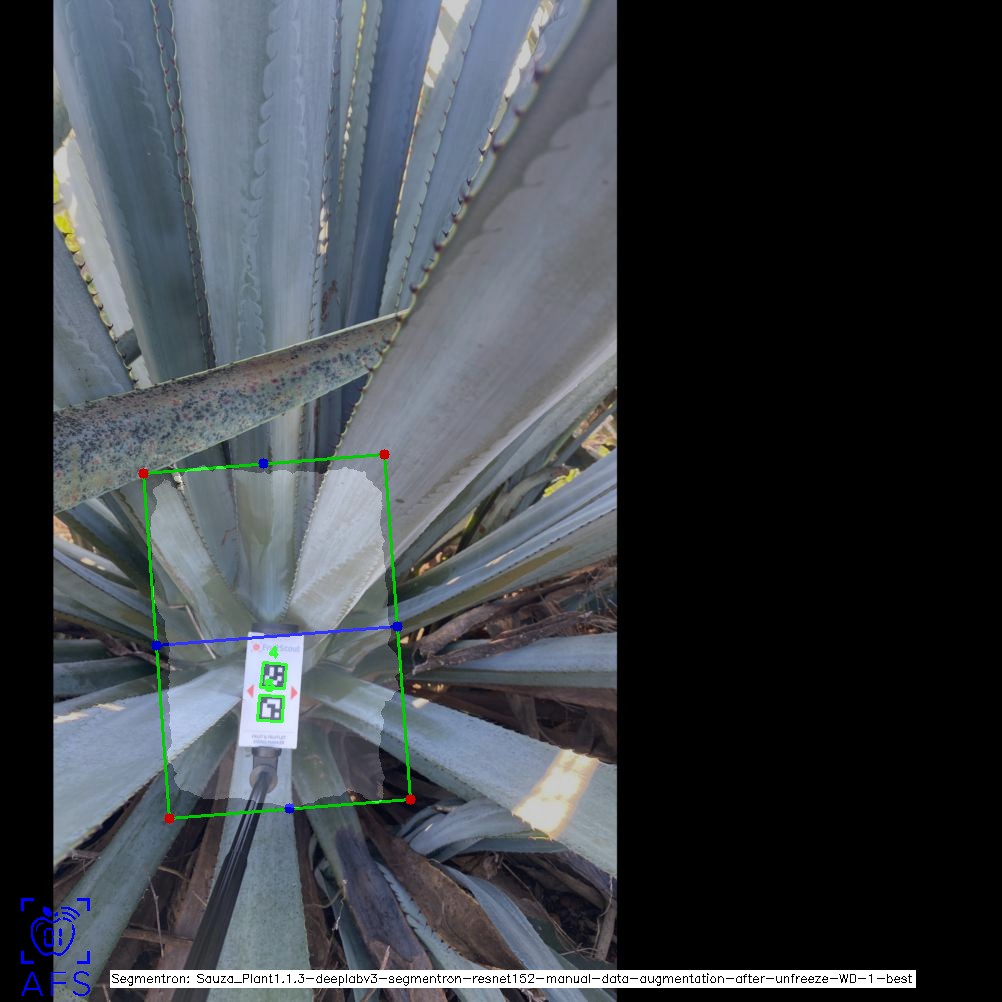Click the bottom-left red corner point
This screenshot has width=1002, height=1002.
[169, 818]
